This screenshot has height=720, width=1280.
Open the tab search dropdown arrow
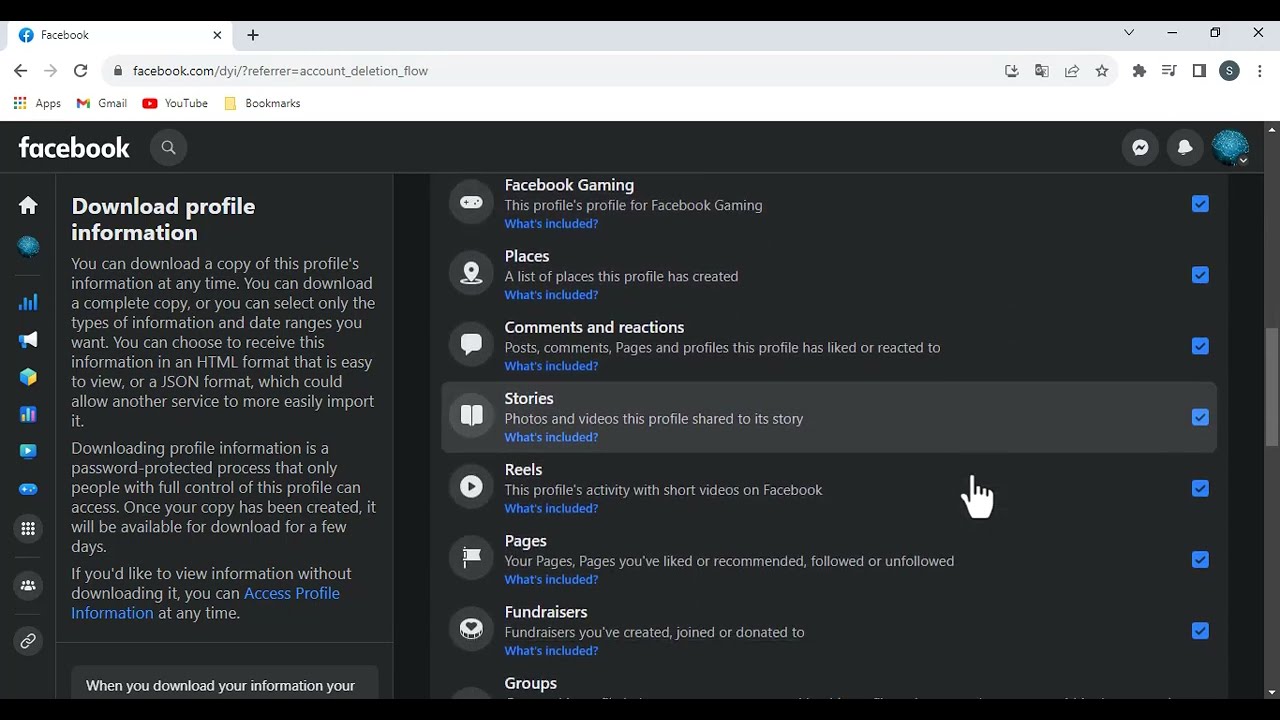(1129, 33)
